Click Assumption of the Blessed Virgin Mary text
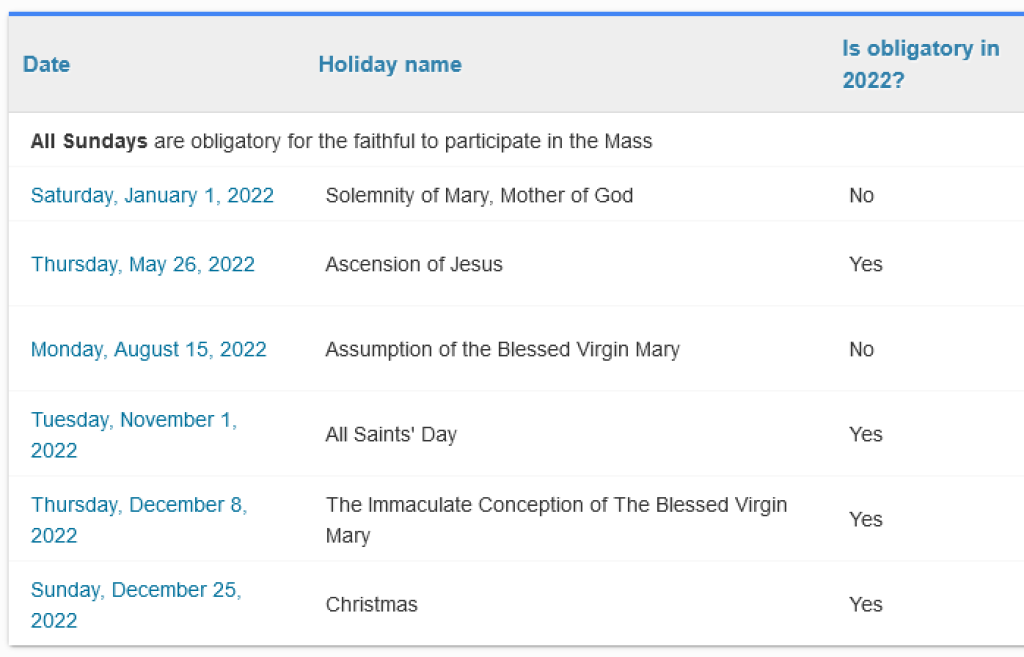1024x657 pixels. tap(502, 350)
